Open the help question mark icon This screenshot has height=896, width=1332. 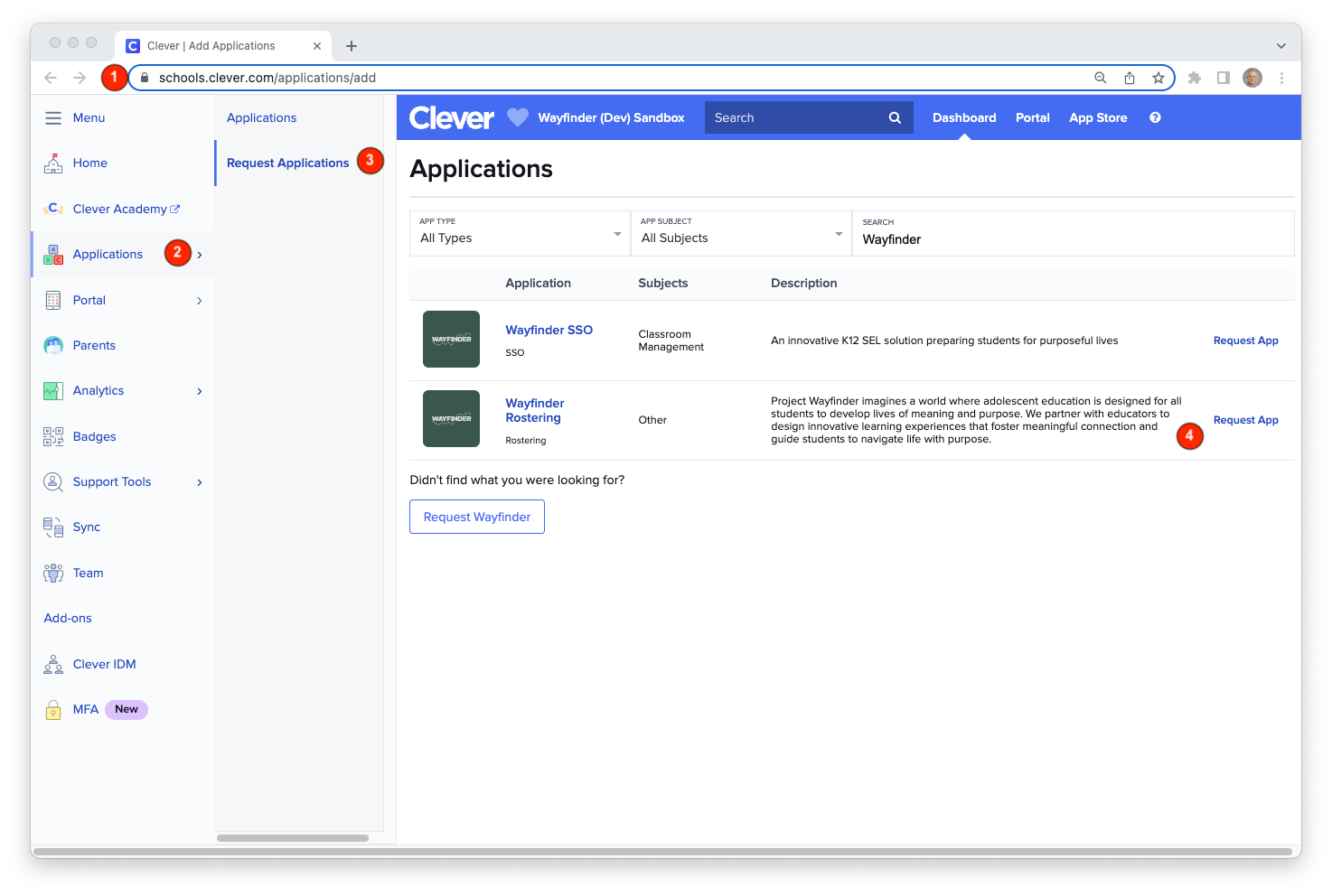point(1155,117)
